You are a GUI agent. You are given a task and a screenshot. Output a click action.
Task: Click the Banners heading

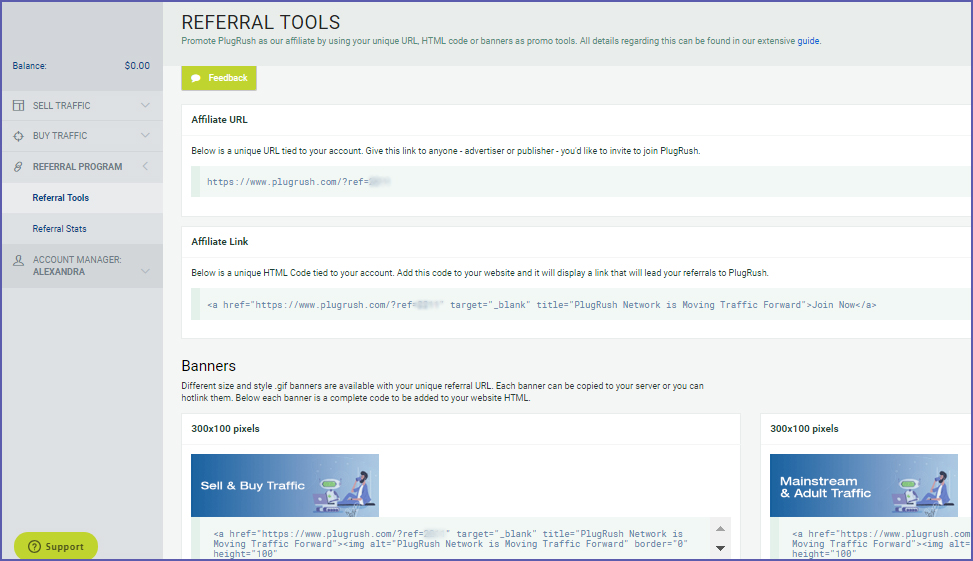[208, 366]
